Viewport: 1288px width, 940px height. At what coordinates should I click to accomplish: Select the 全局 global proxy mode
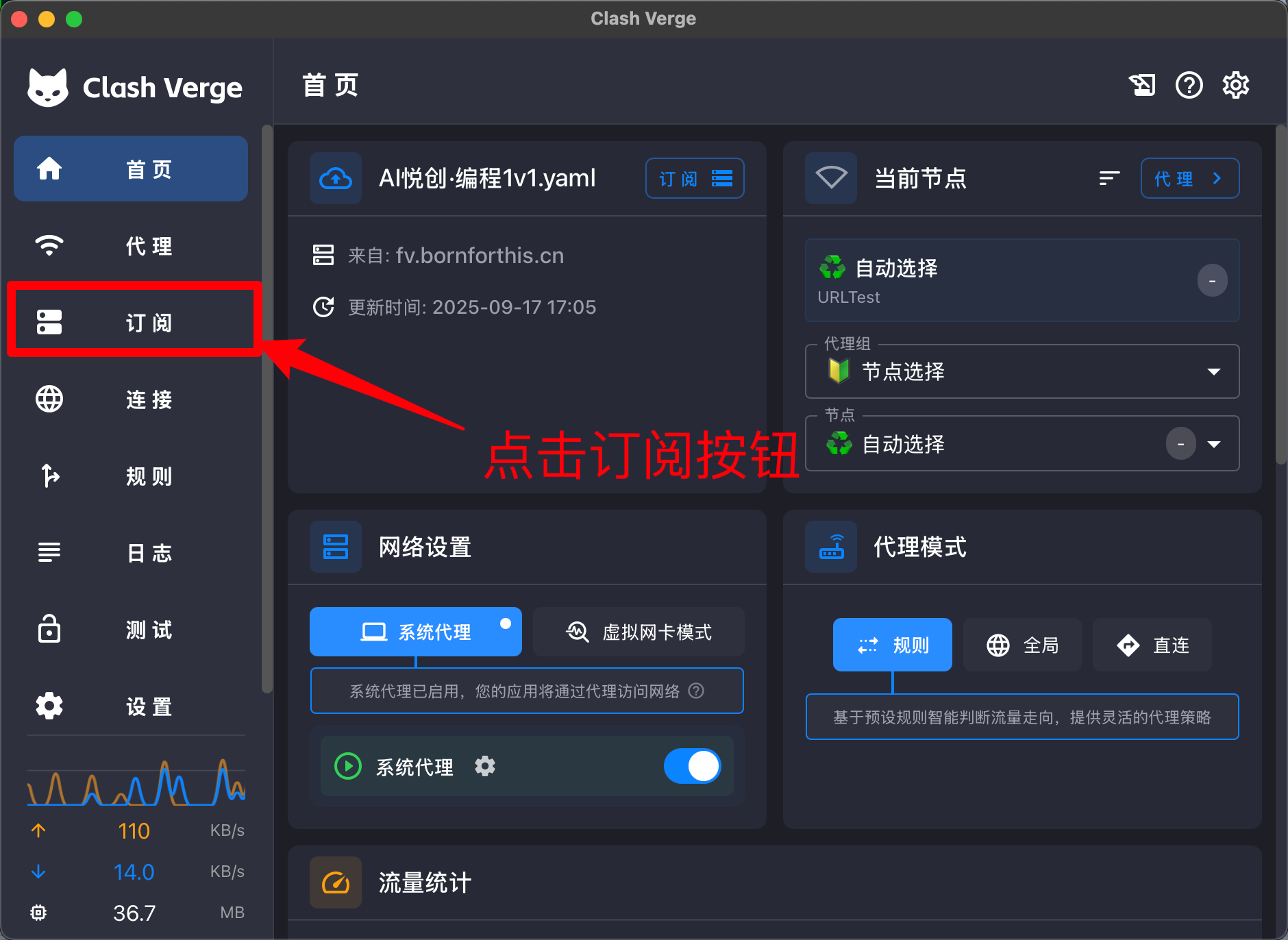(x=1022, y=645)
